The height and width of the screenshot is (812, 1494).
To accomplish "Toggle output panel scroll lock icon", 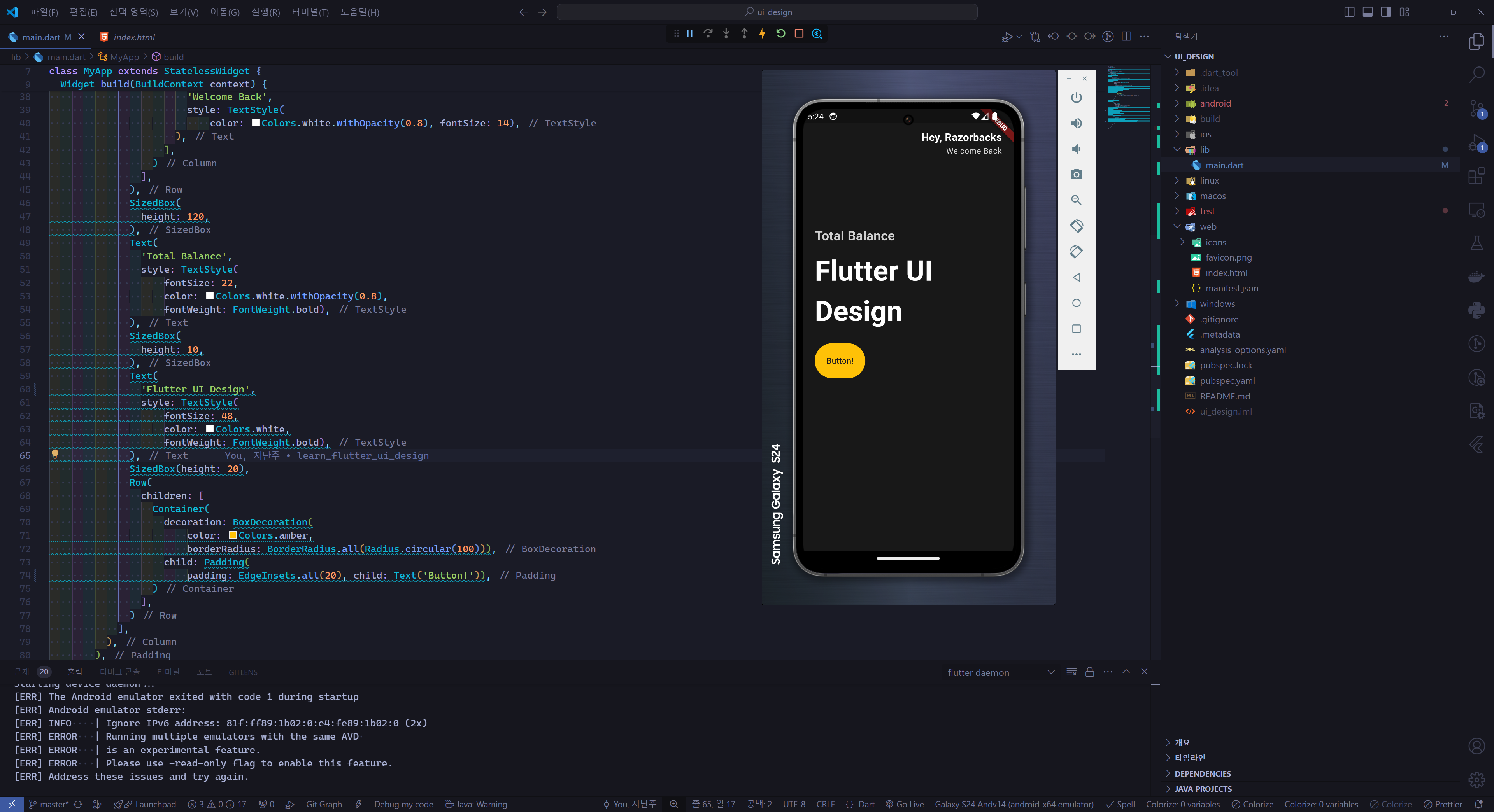I will pos(1089,672).
